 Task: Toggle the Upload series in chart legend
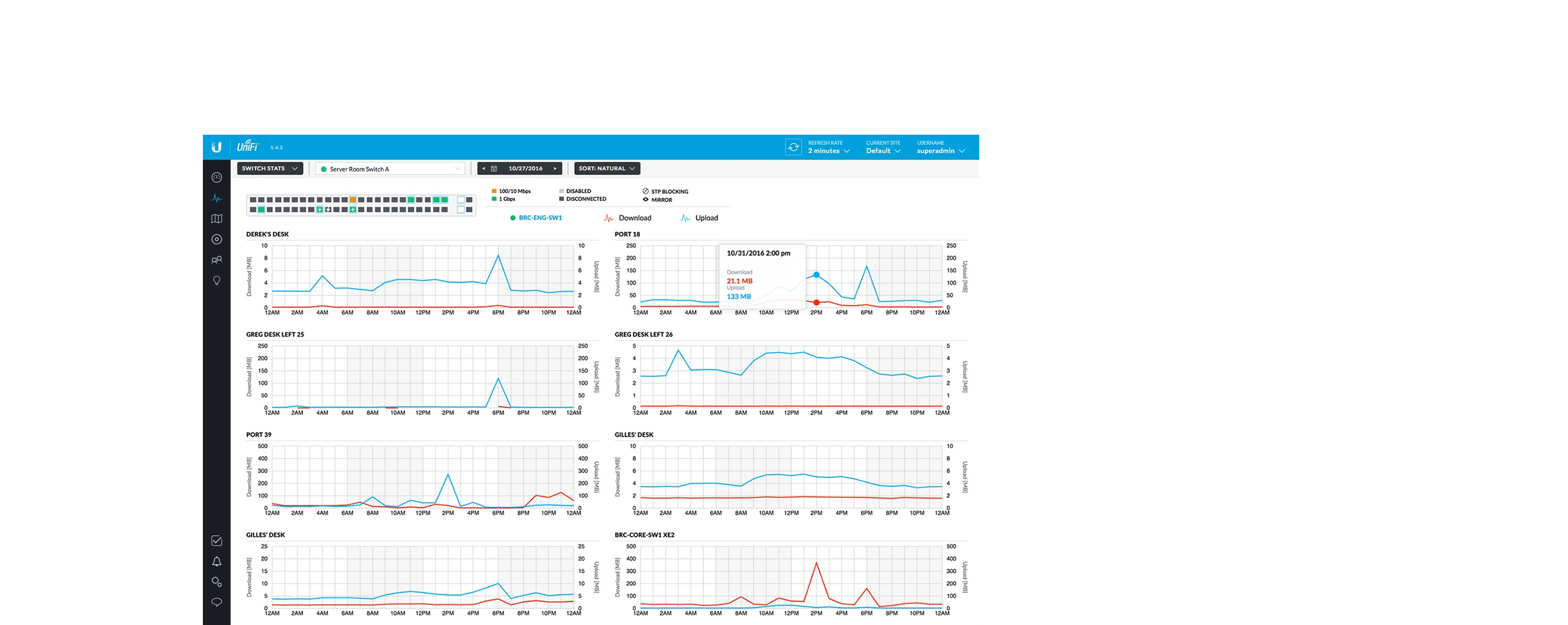point(699,218)
